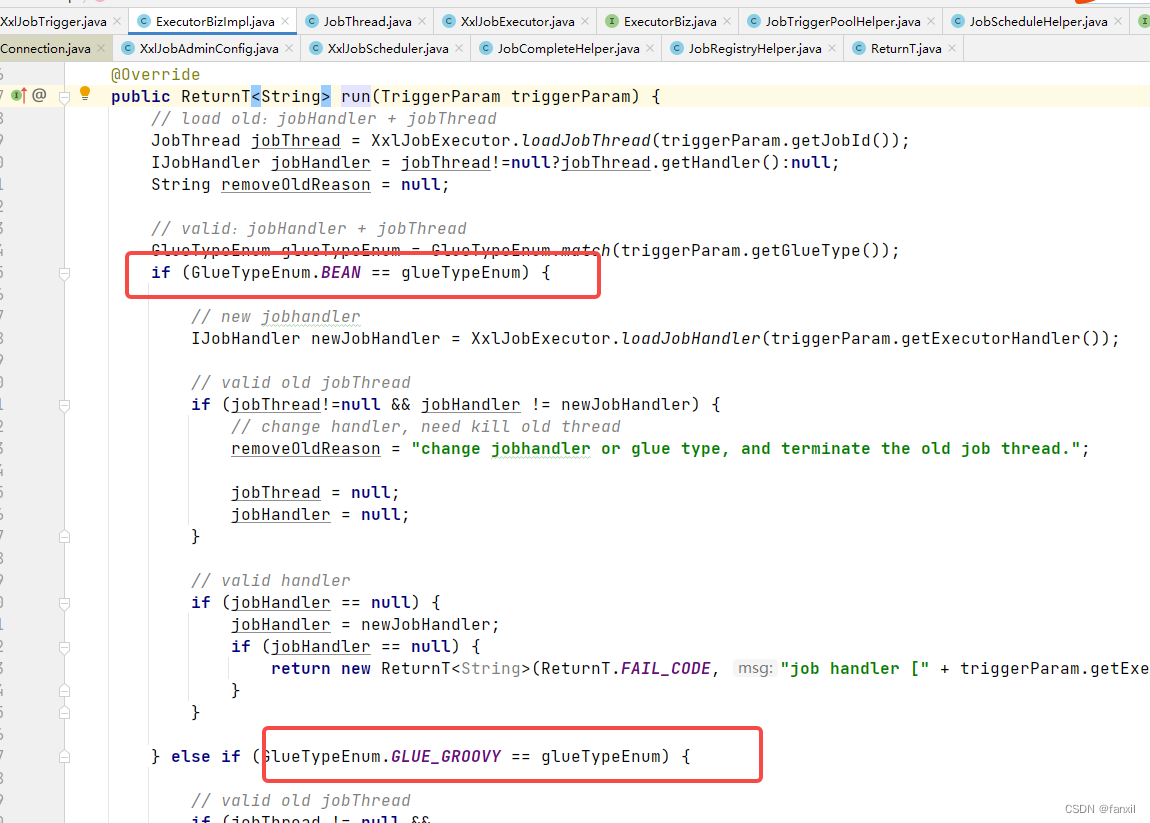Click the green implementing-method gutter icon beside run
The image size is (1150, 823).
16,96
